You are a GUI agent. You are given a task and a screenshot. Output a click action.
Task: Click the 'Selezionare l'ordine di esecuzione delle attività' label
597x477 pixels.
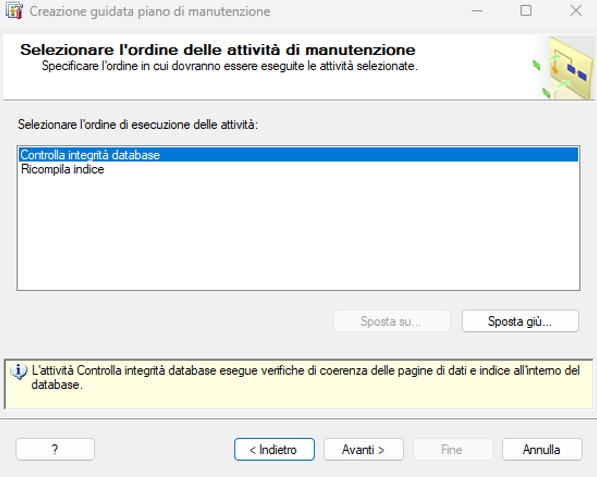[x=138, y=124]
